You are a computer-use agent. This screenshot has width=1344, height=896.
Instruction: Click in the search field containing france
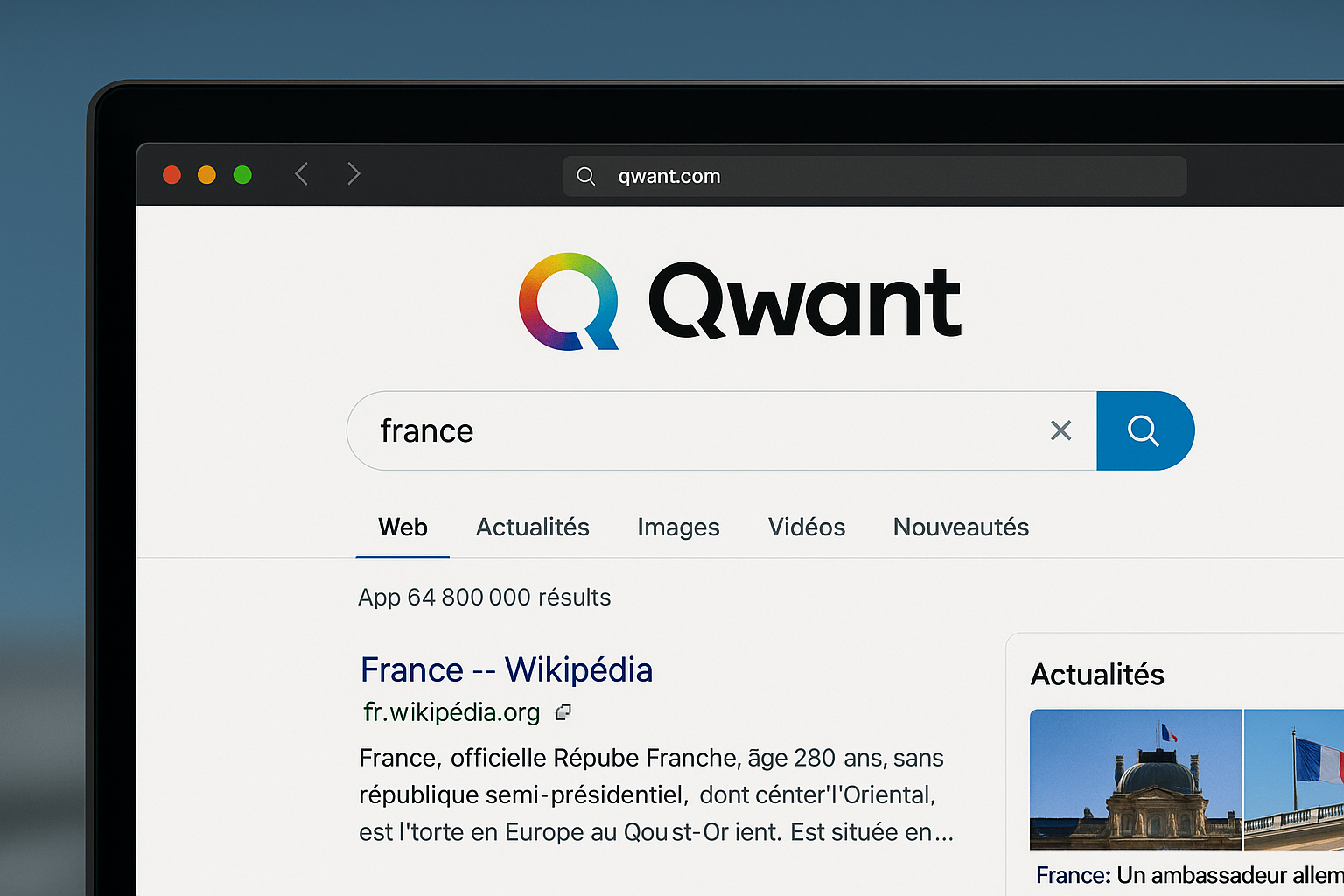721,430
